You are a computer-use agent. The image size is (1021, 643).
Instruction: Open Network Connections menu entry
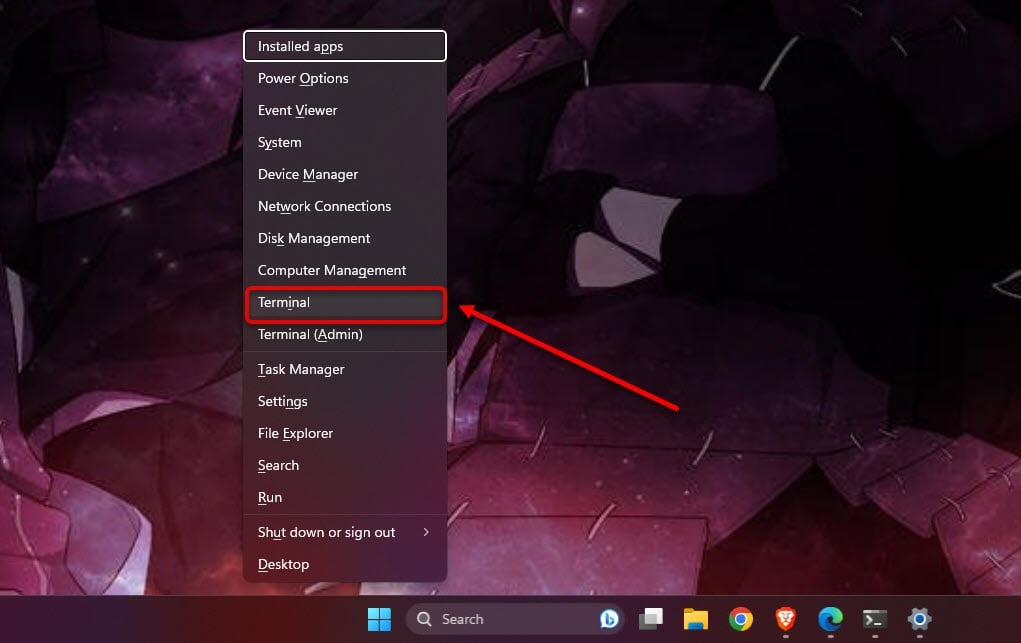(x=345, y=206)
